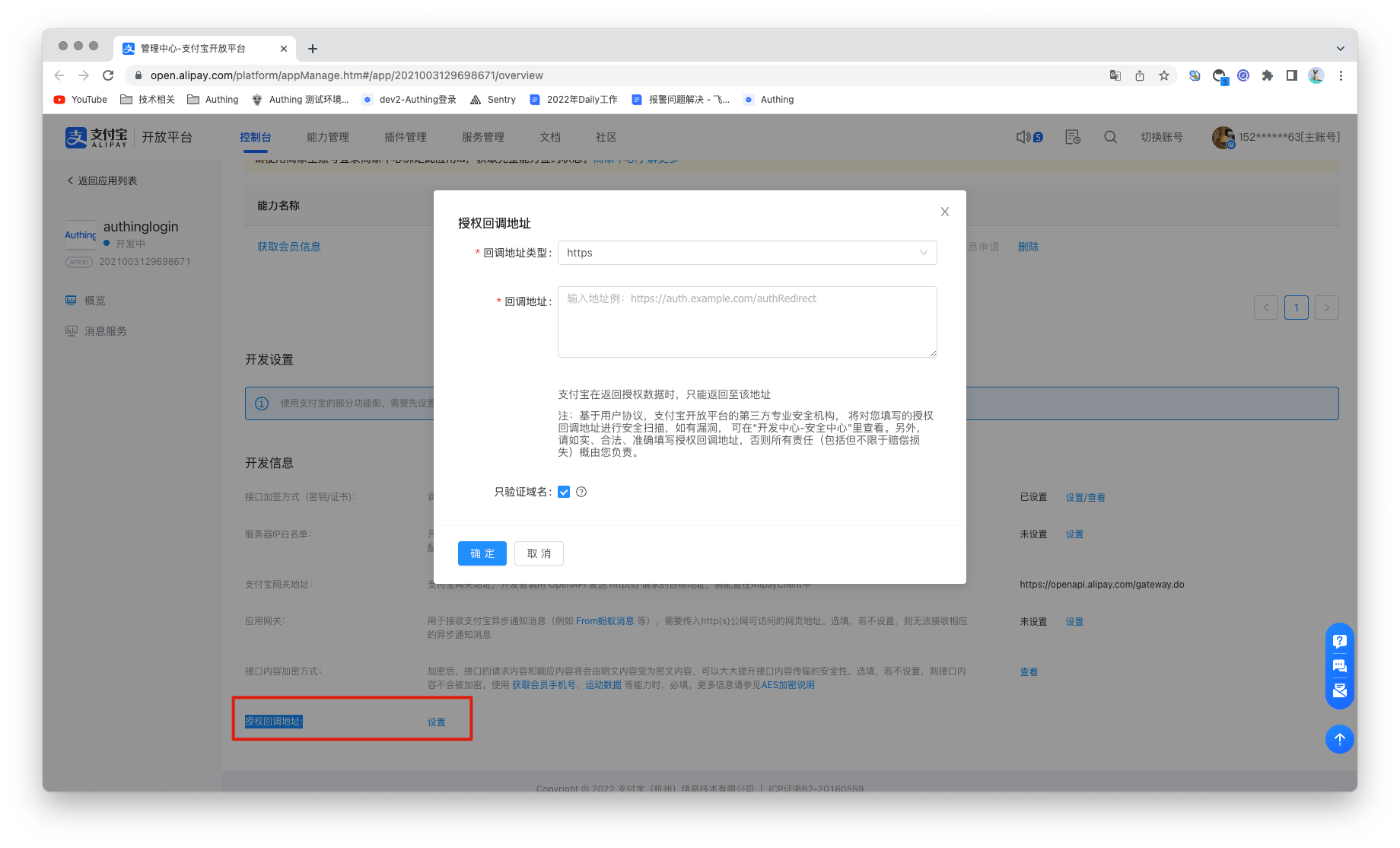Viewport: 1400px width, 848px height.
Task: Close the 授权回调地址 dialog
Action: pos(944,212)
